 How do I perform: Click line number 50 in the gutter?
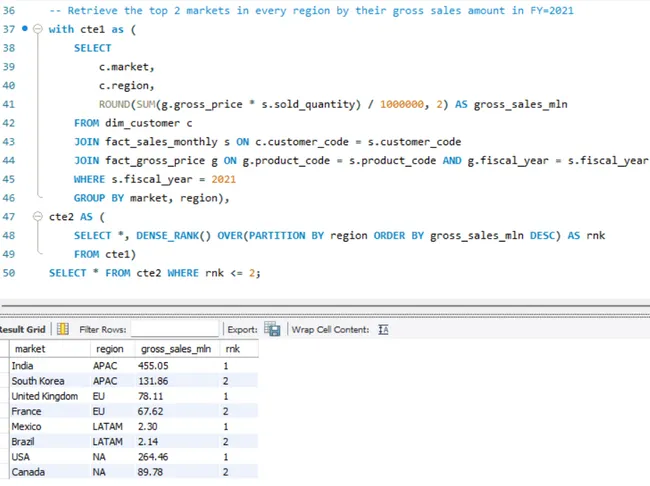[10, 272]
